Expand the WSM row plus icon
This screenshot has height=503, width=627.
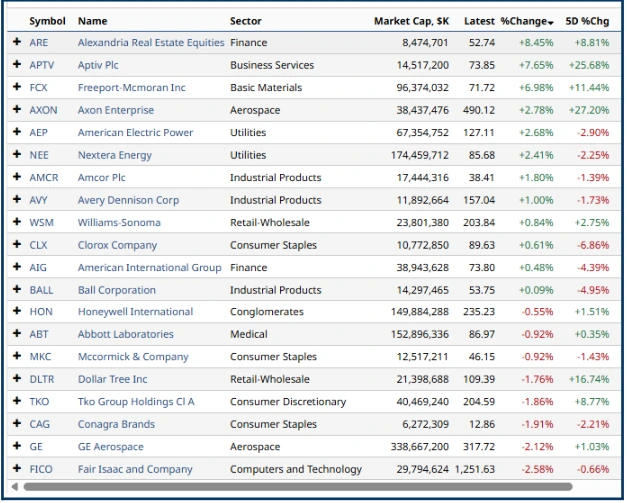tap(17, 221)
